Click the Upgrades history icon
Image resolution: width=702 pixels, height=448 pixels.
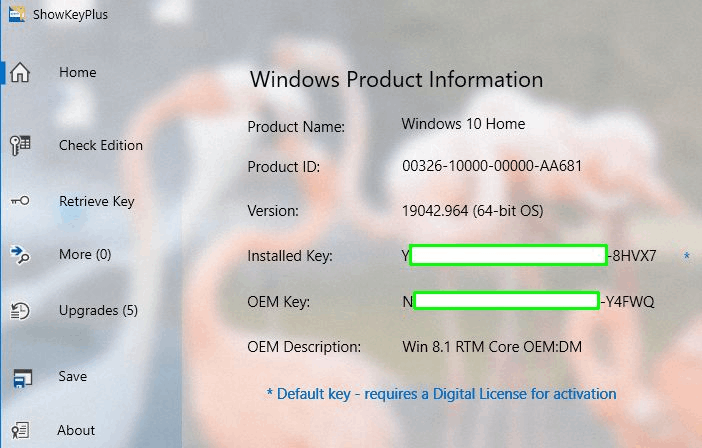click(20, 311)
